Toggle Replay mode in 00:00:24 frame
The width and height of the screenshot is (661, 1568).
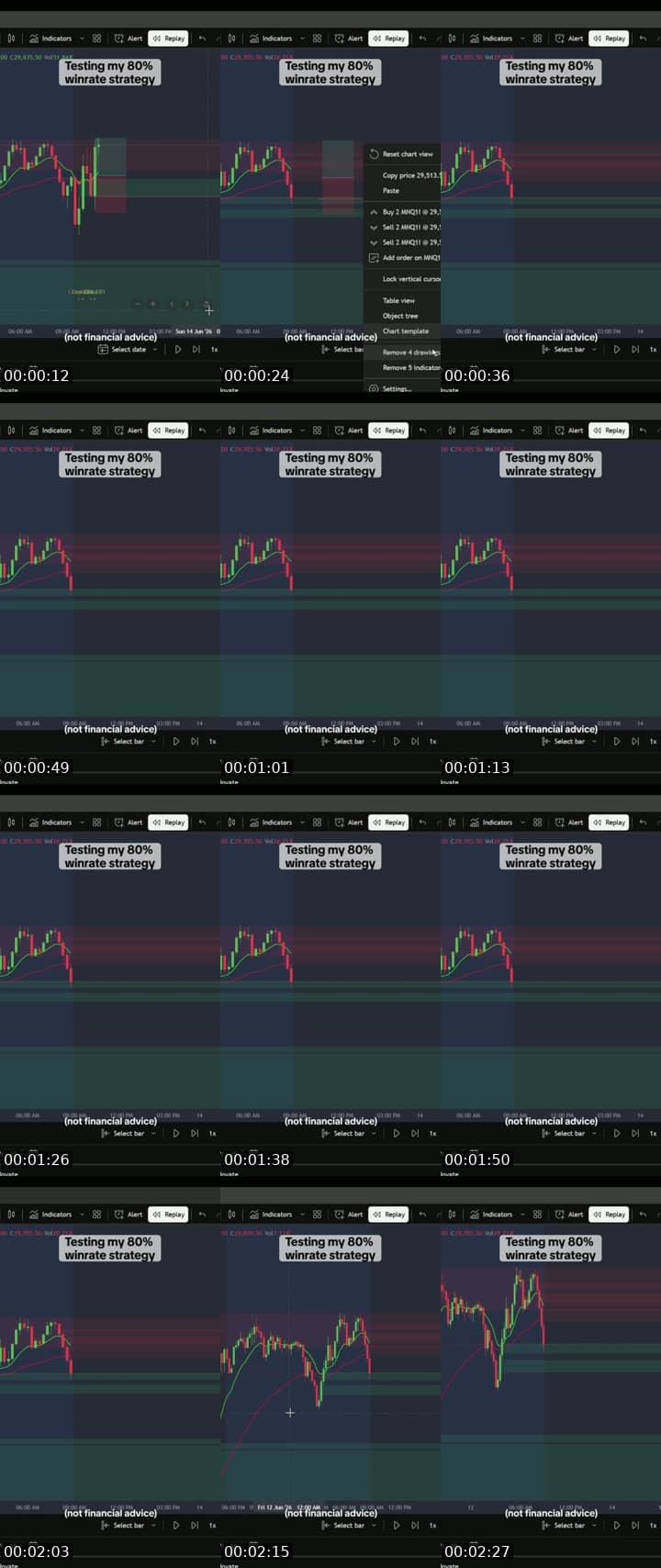[388, 39]
